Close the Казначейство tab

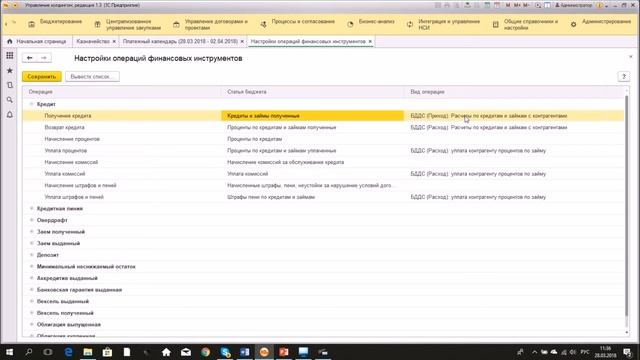tap(114, 41)
